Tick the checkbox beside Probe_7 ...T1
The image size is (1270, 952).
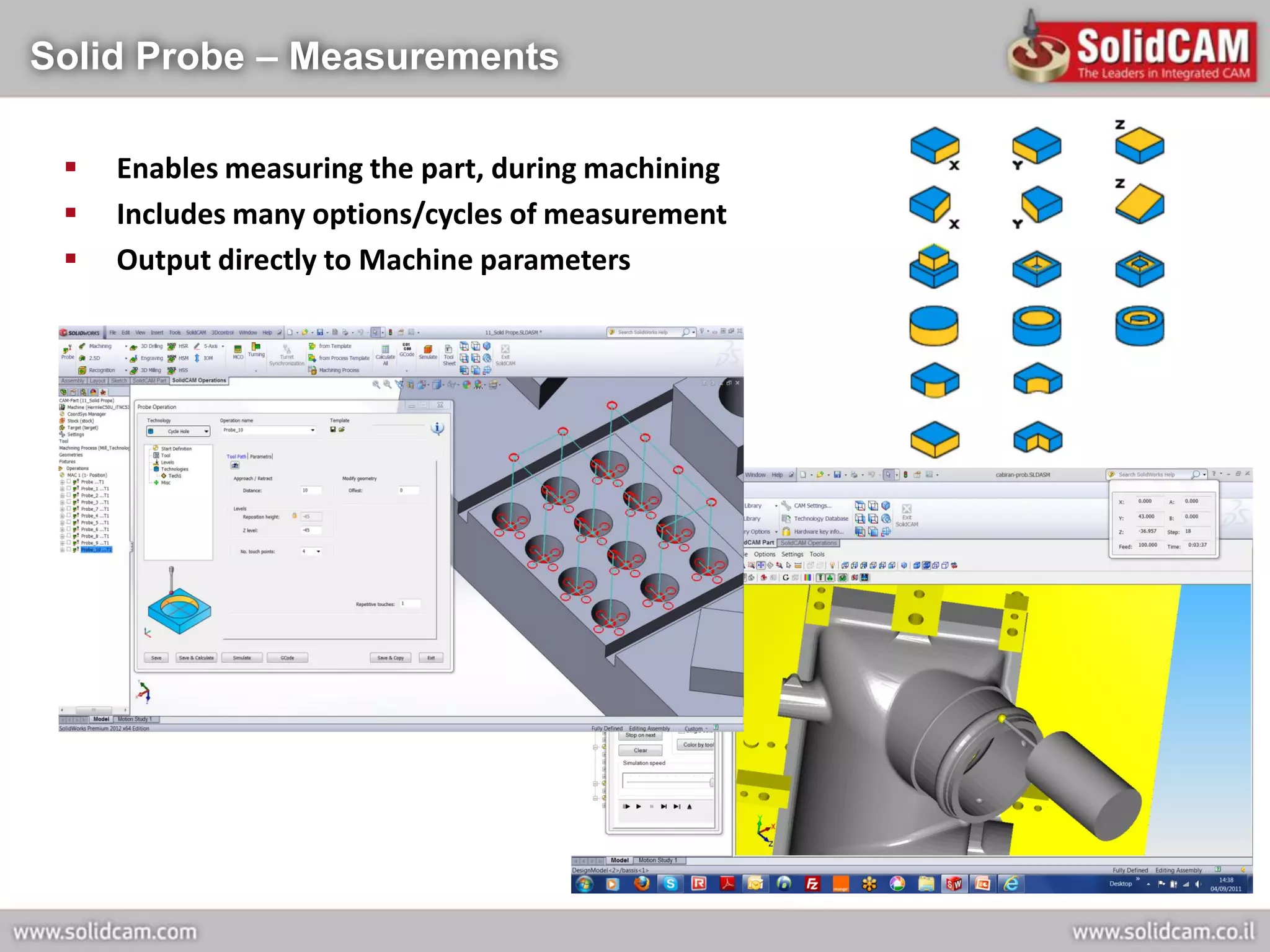69,509
